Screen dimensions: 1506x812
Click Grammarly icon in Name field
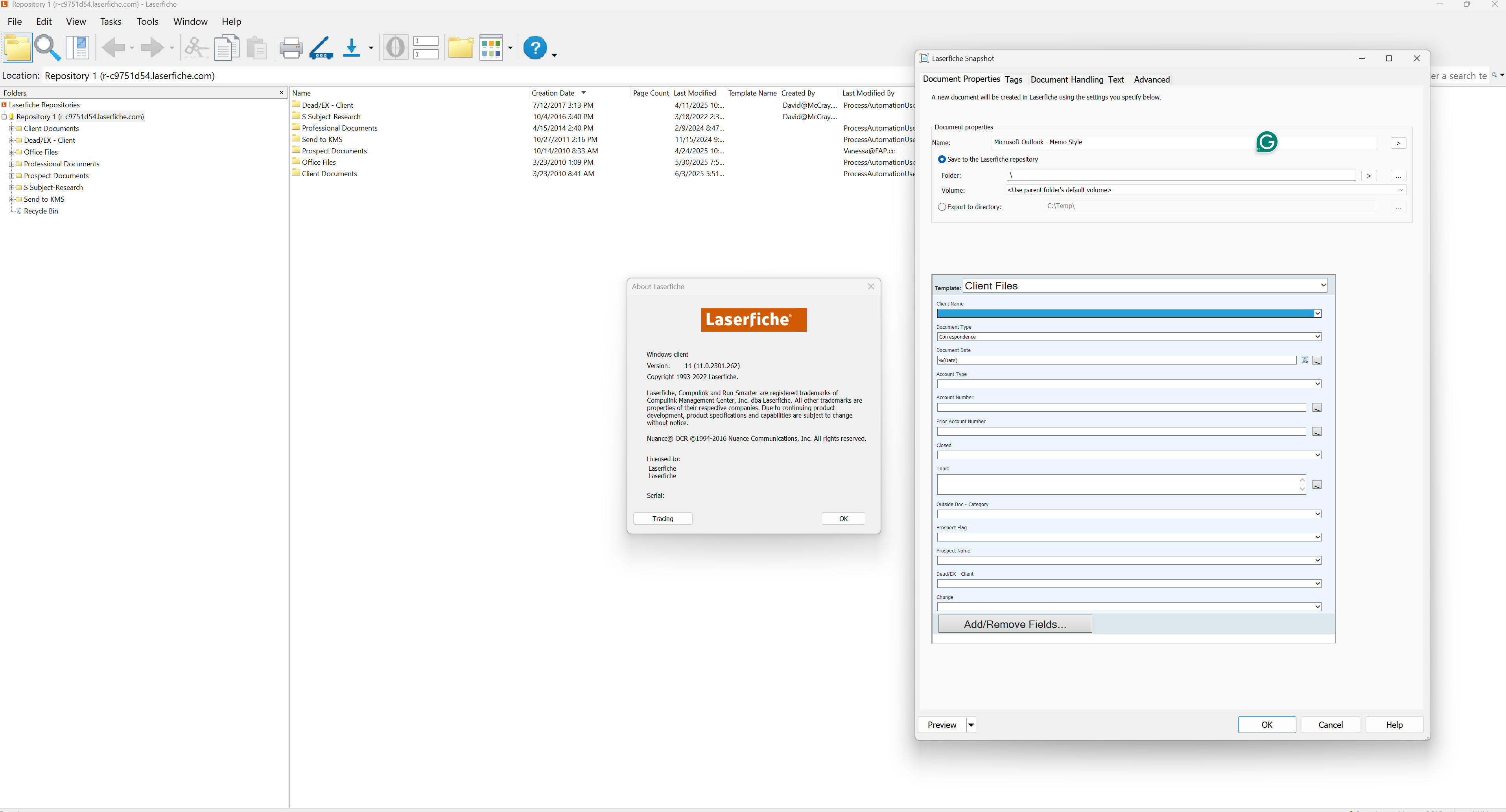pyautogui.click(x=1266, y=142)
